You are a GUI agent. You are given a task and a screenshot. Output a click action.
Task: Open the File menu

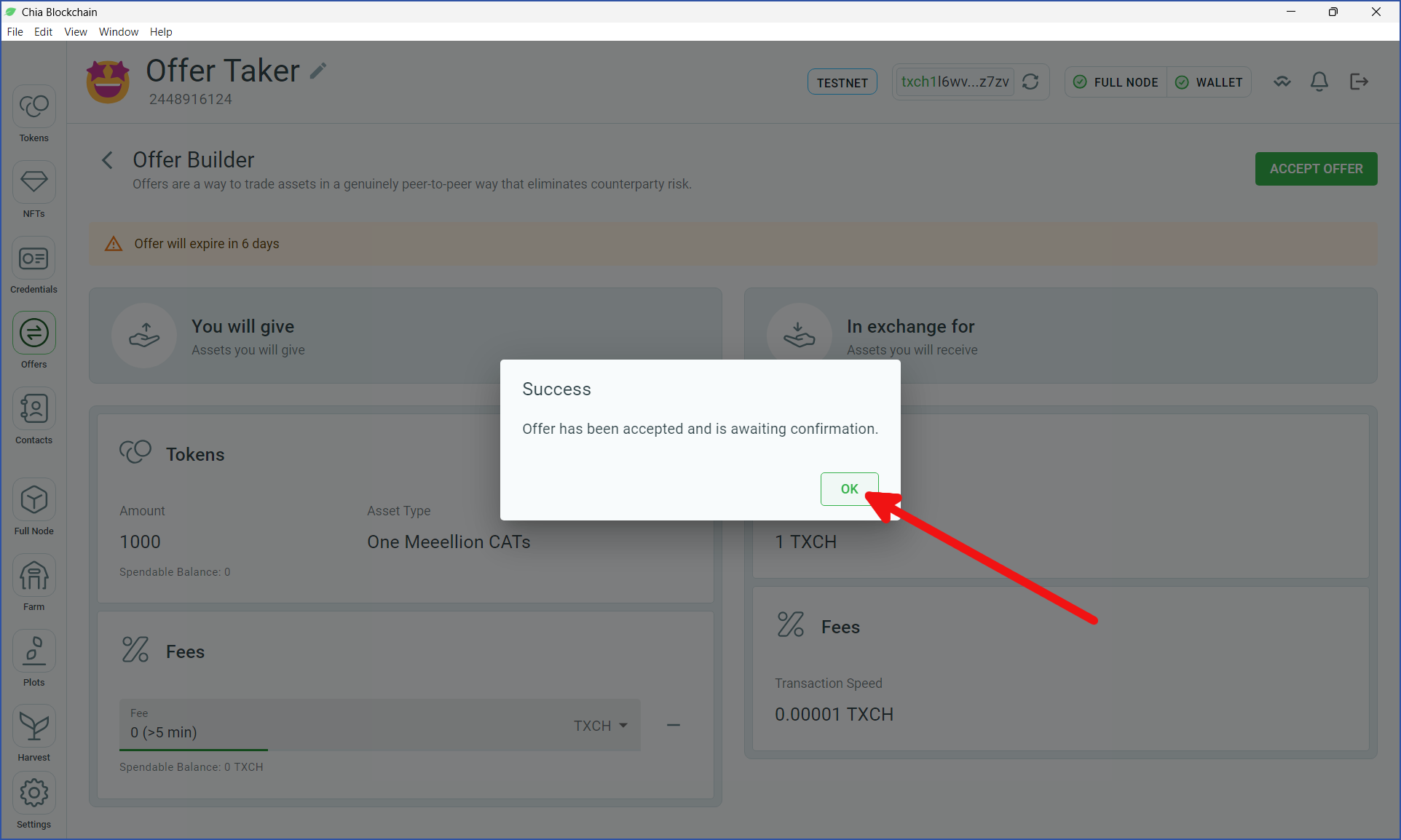pyautogui.click(x=15, y=32)
